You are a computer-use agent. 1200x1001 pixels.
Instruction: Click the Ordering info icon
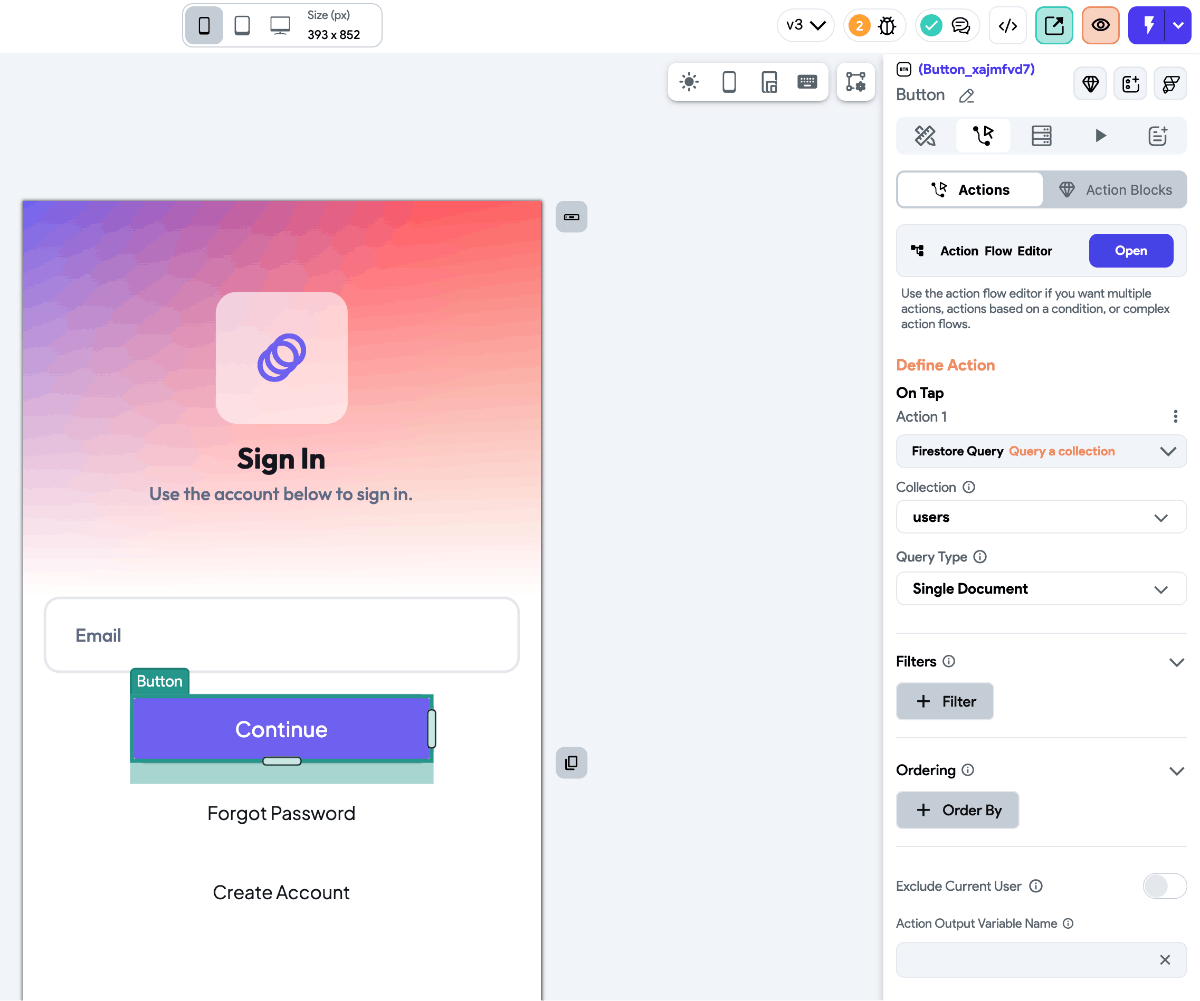pos(967,770)
